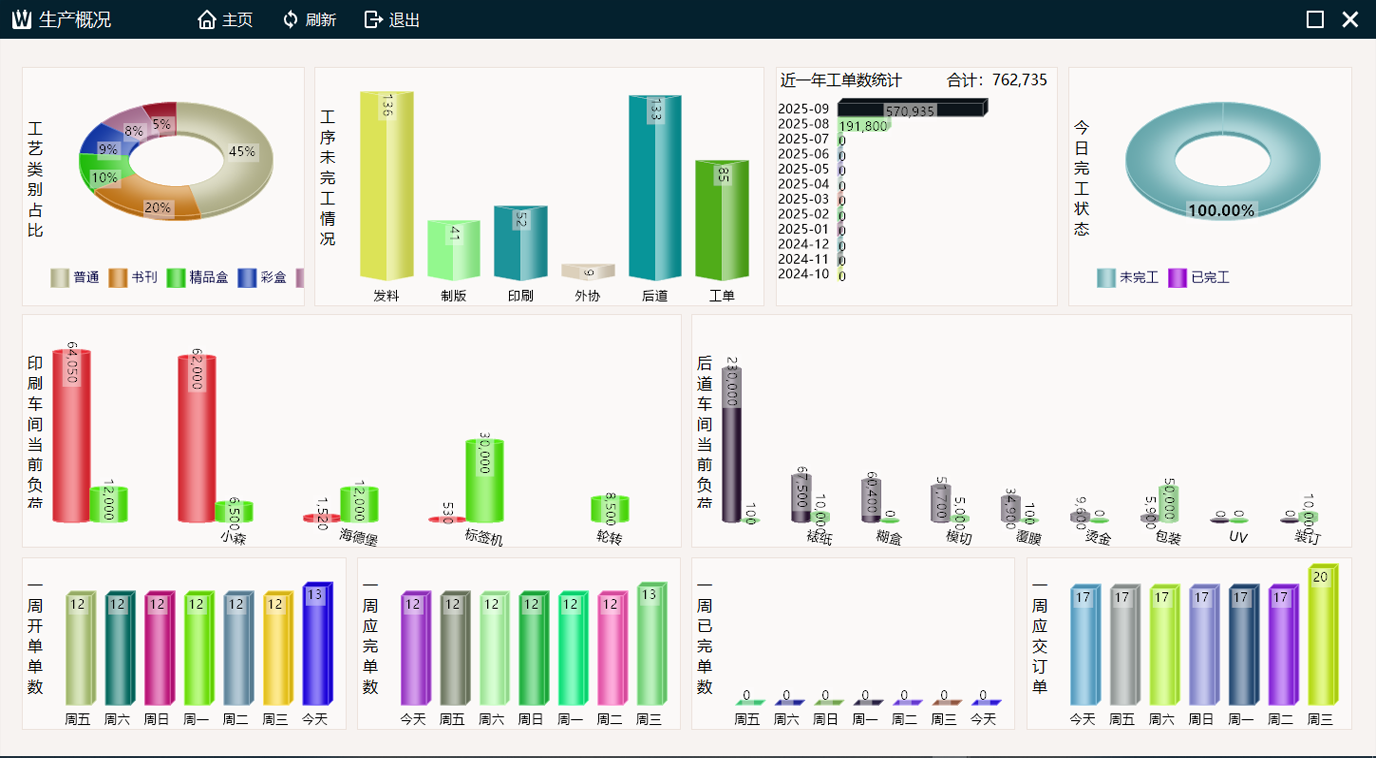Close the 生产概况 window

coord(1350,20)
